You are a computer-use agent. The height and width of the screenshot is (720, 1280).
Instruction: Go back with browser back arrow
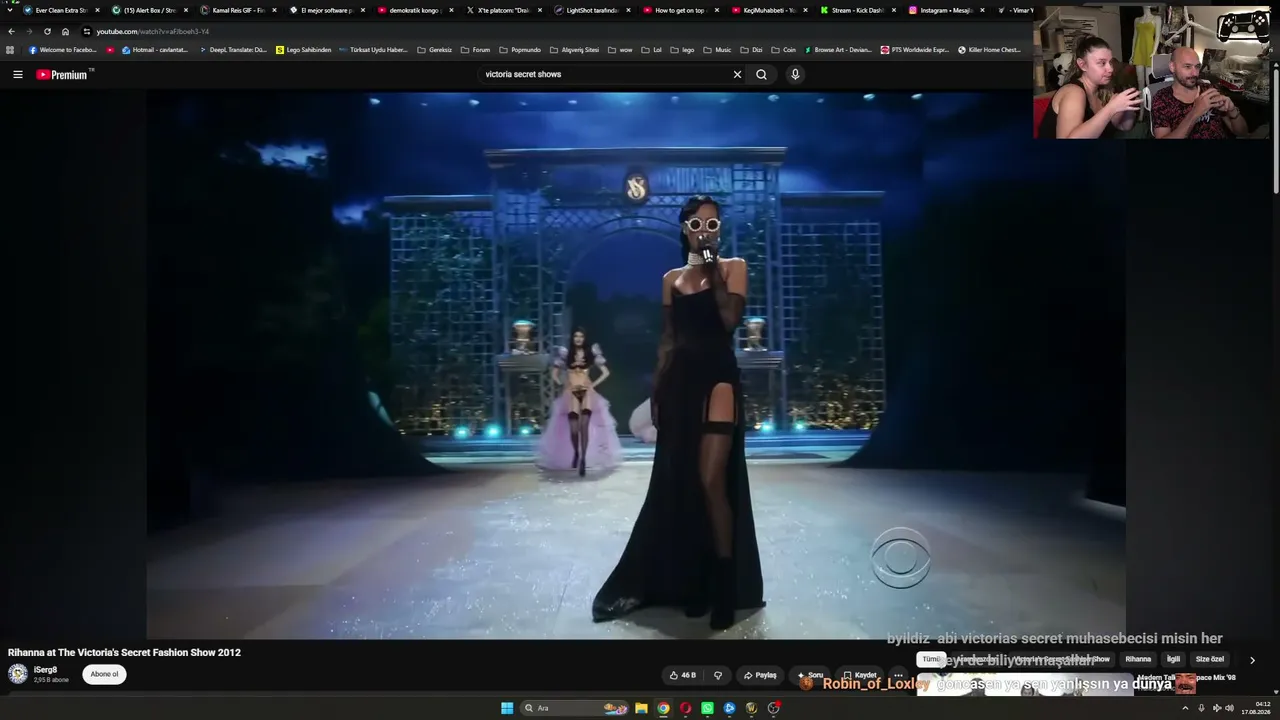point(11,31)
